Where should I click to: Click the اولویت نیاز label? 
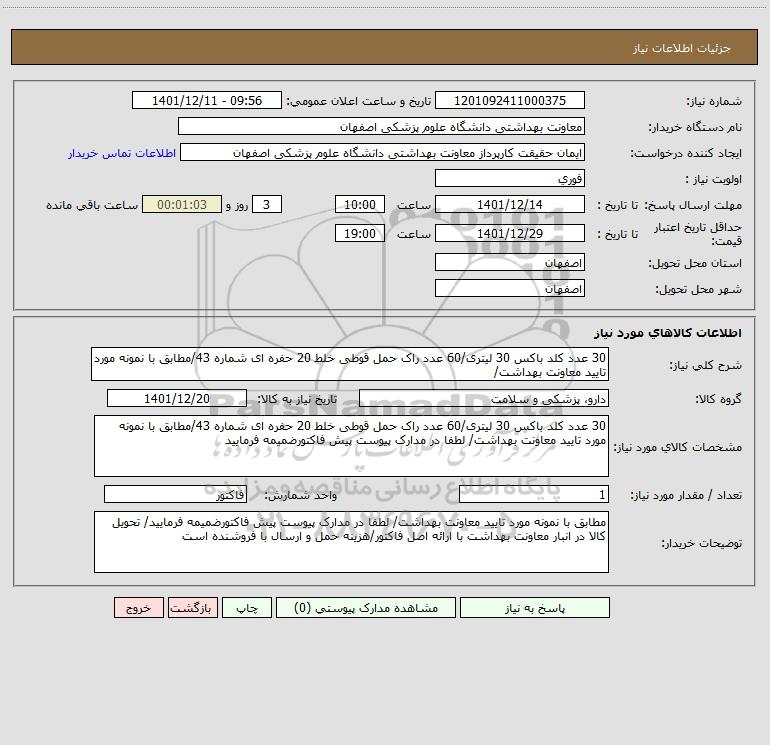[714, 180]
